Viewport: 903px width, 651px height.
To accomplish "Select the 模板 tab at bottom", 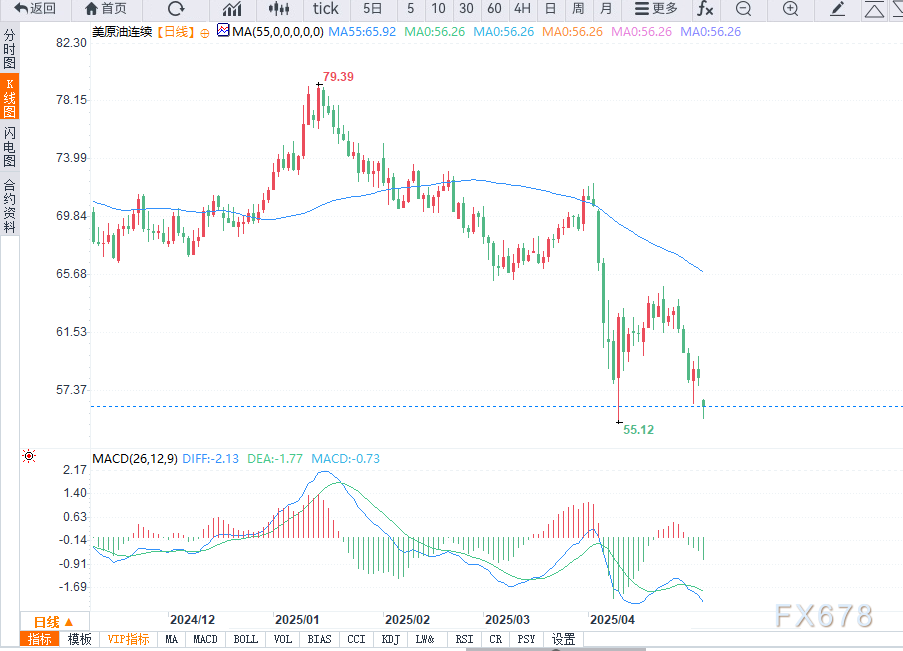I will [x=79, y=639].
